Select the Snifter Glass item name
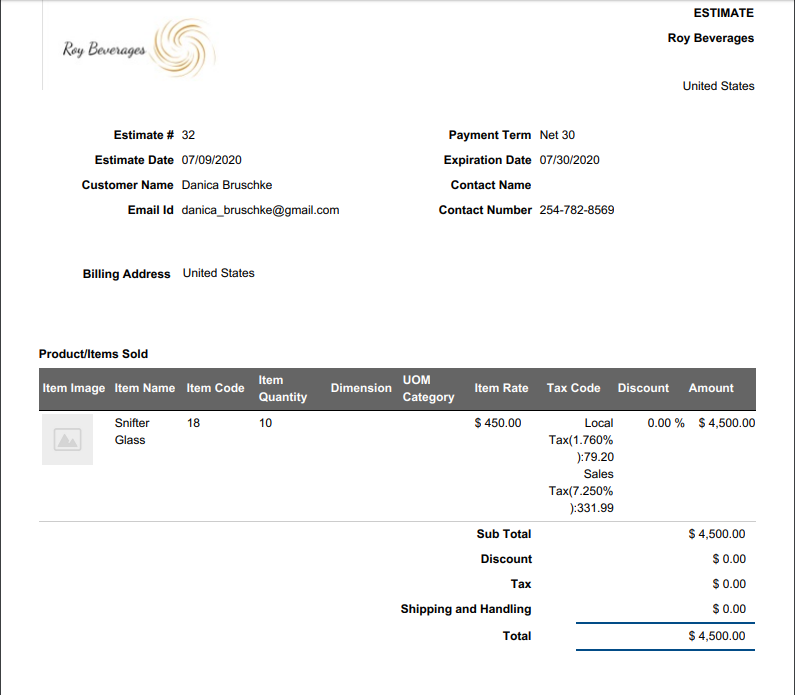795x695 pixels. (131, 431)
